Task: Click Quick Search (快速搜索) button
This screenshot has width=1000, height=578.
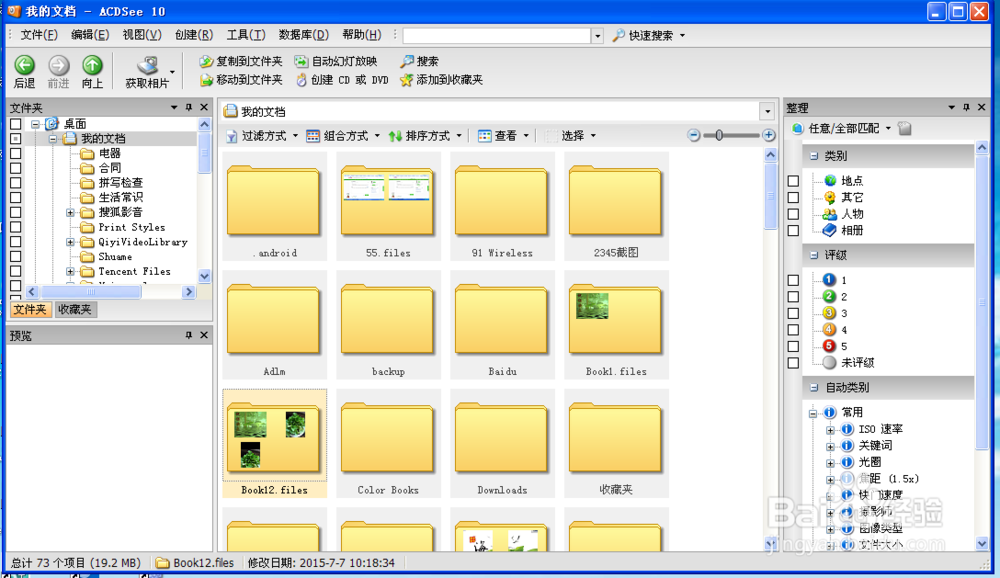Action: [x=643, y=35]
